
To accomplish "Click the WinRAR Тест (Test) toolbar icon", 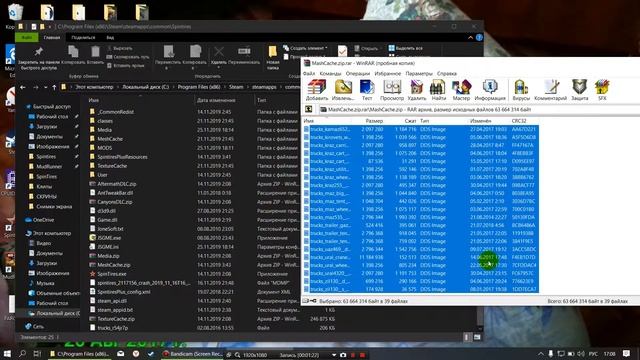I will click(367, 90).
